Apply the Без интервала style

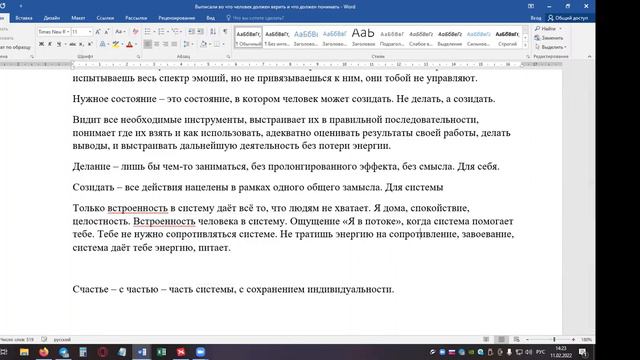coord(277,38)
